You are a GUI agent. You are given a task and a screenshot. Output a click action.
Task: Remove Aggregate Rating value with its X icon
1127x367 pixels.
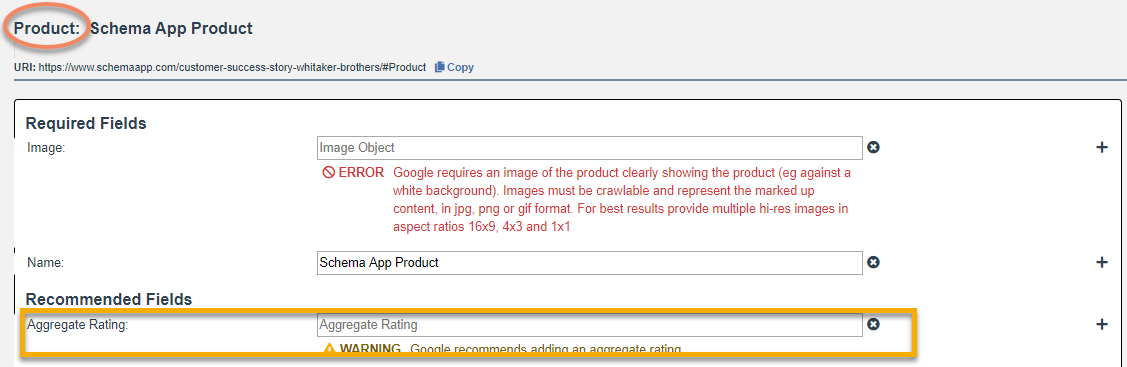[873, 325]
